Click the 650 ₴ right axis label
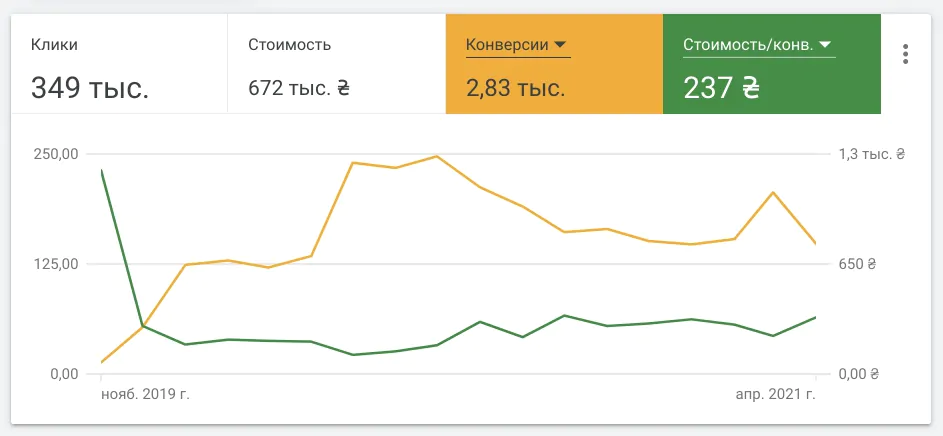The image size is (943, 436). tap(858, 264)
